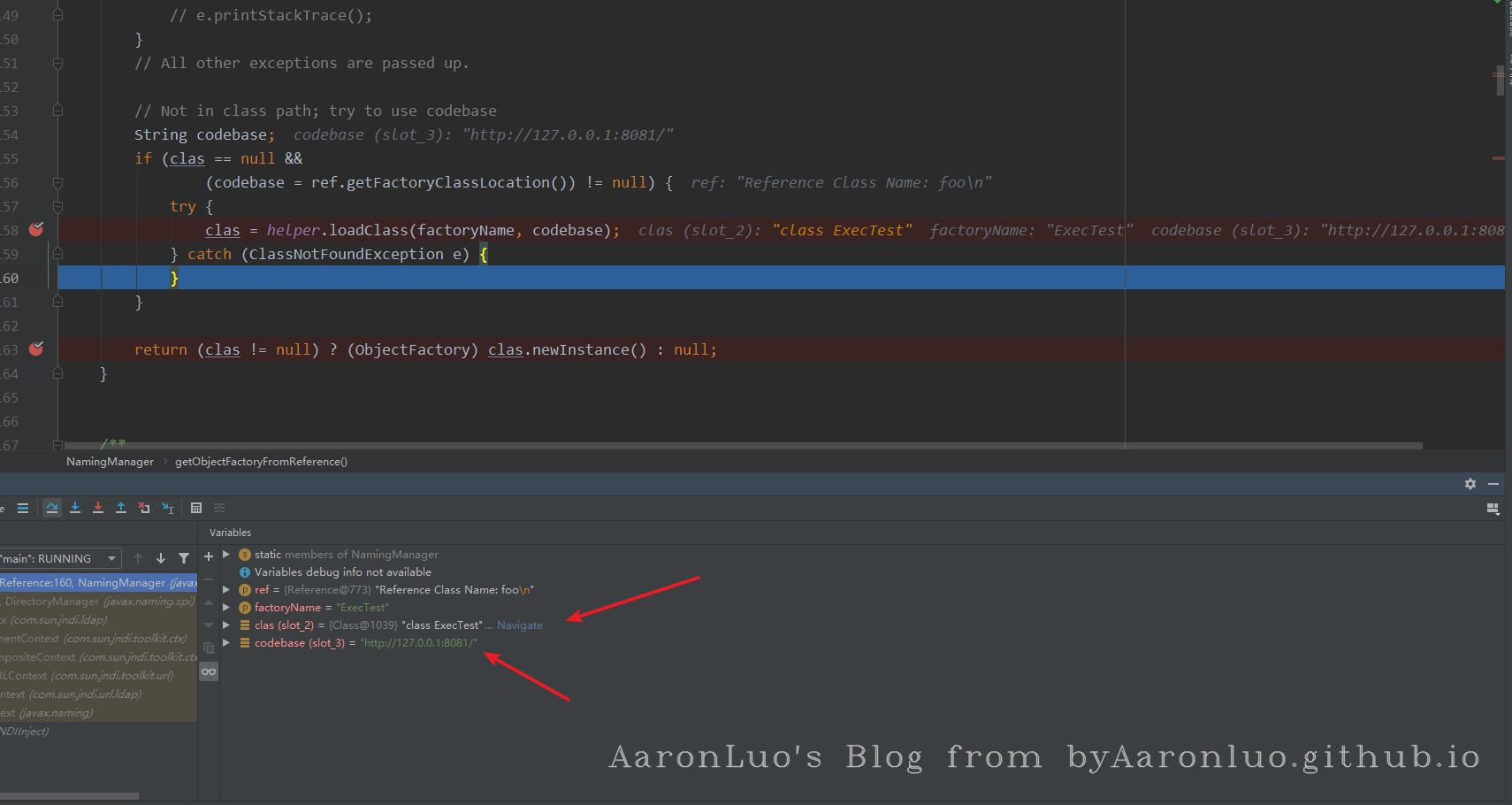Expand the codebase (slot_3) variable node
The image size is (1512, 805).
pyautogui.click(x=226, y=643)
